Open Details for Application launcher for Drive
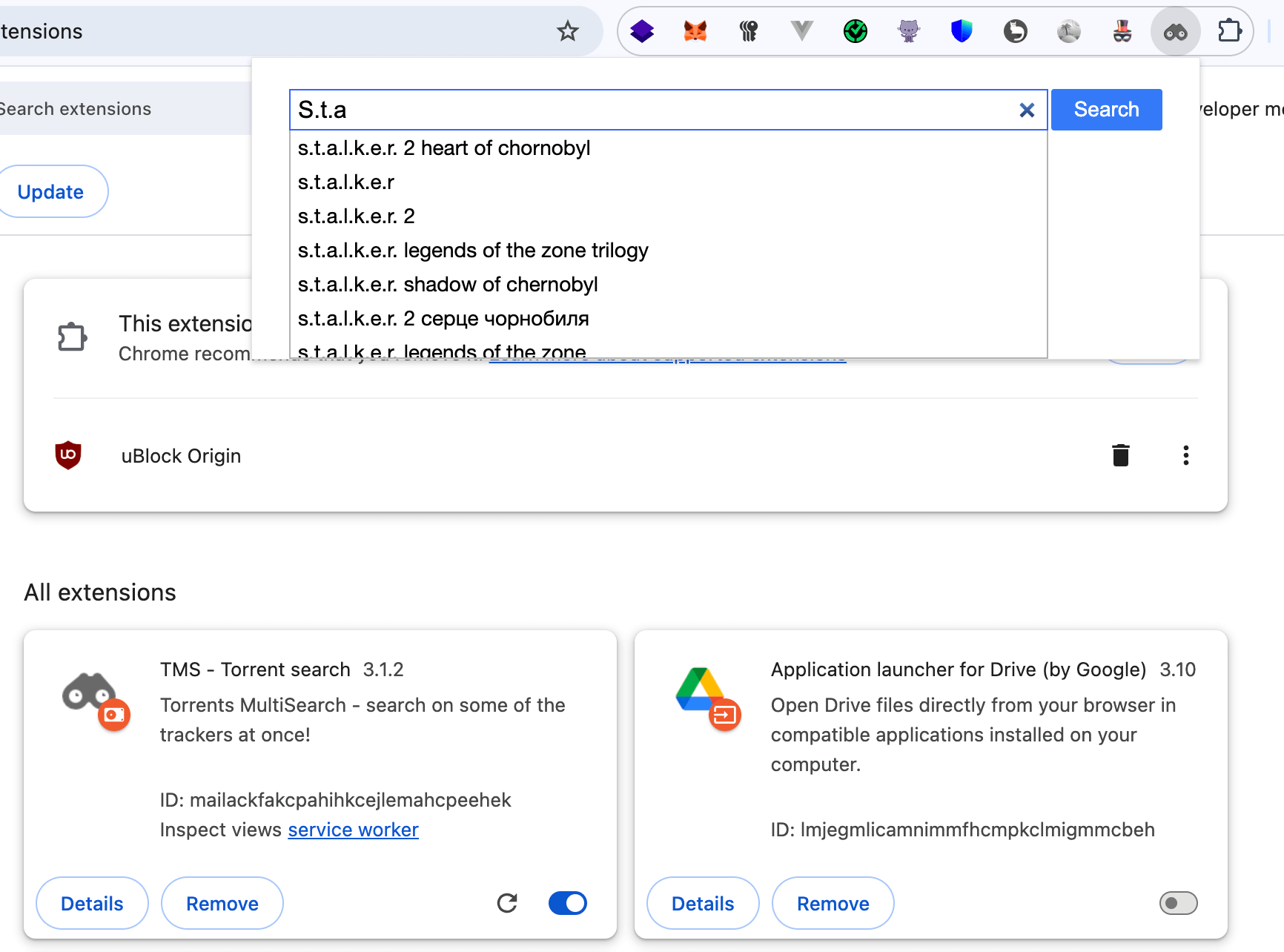 pyautogui.click(x=703, y=903)
